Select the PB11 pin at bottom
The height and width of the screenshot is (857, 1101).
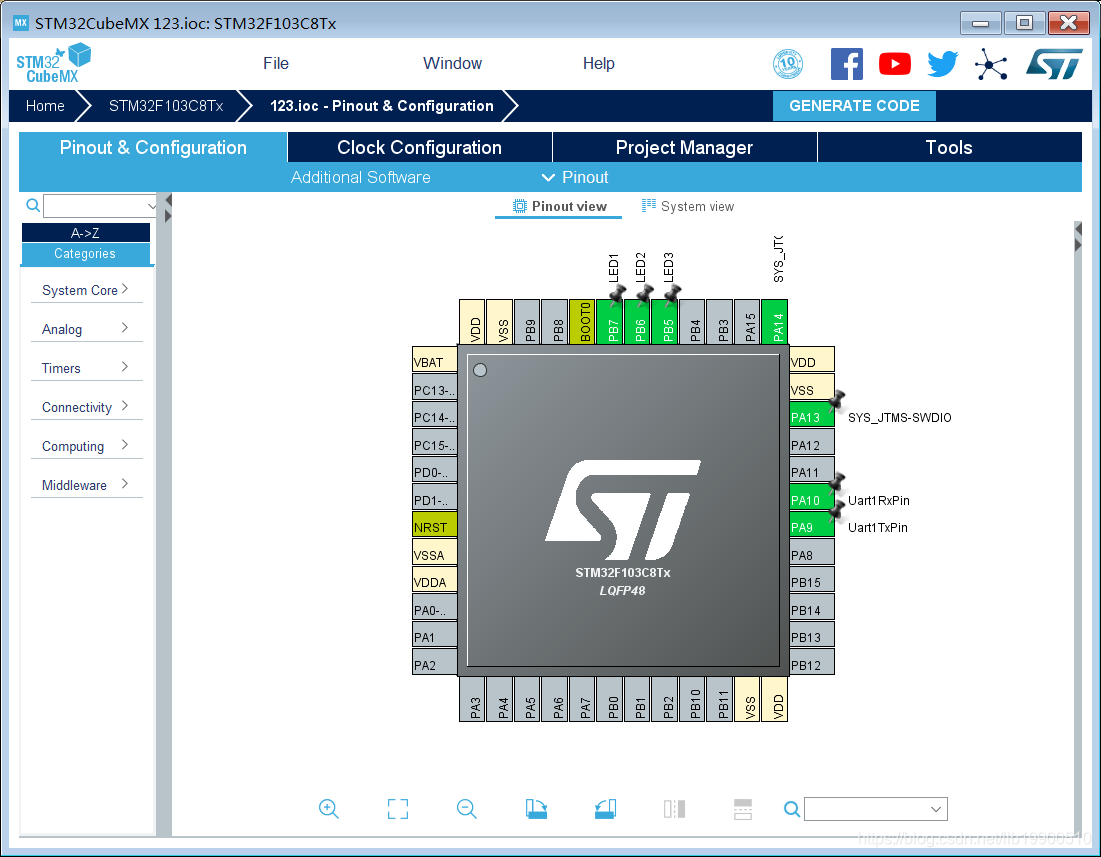pyautogui.click(x=720, y=699)
